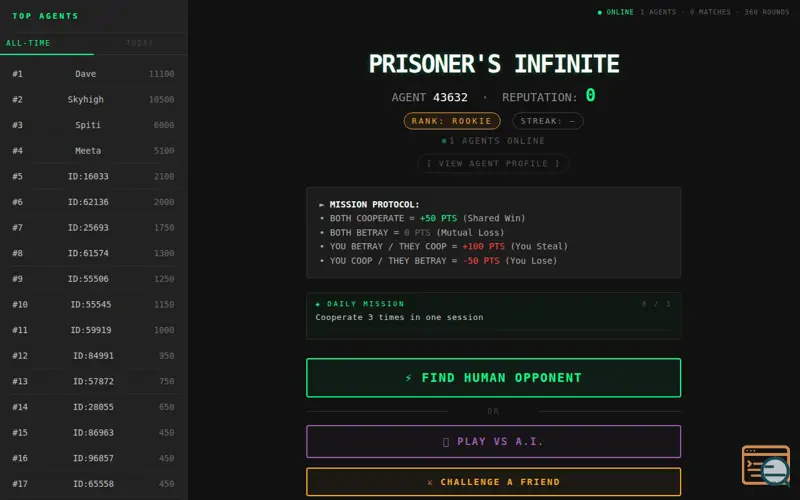The width and height of the screenshot is (800, 500).
Task: Open View Agent Profile
Action: click(493, 163)
